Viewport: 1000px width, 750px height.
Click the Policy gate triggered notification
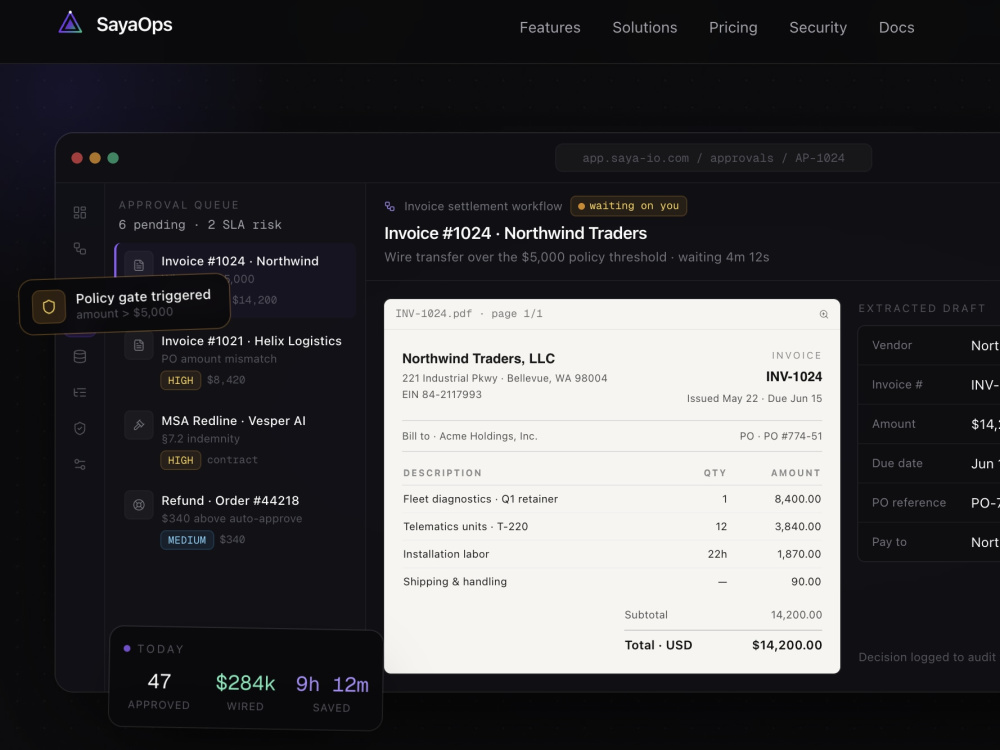click(x=124, y=305)
